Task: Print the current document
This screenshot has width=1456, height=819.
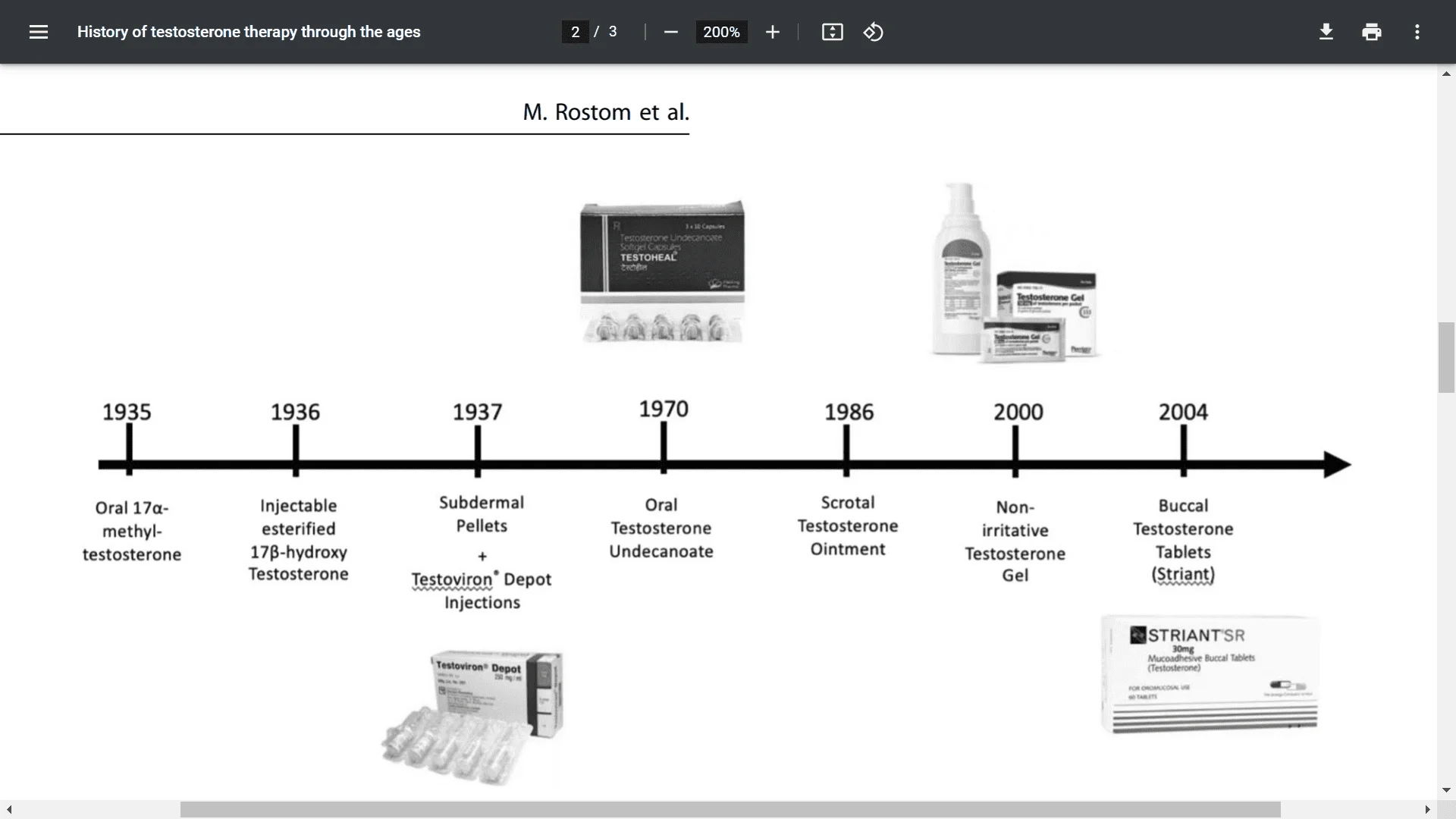Action: (1371, 31)
